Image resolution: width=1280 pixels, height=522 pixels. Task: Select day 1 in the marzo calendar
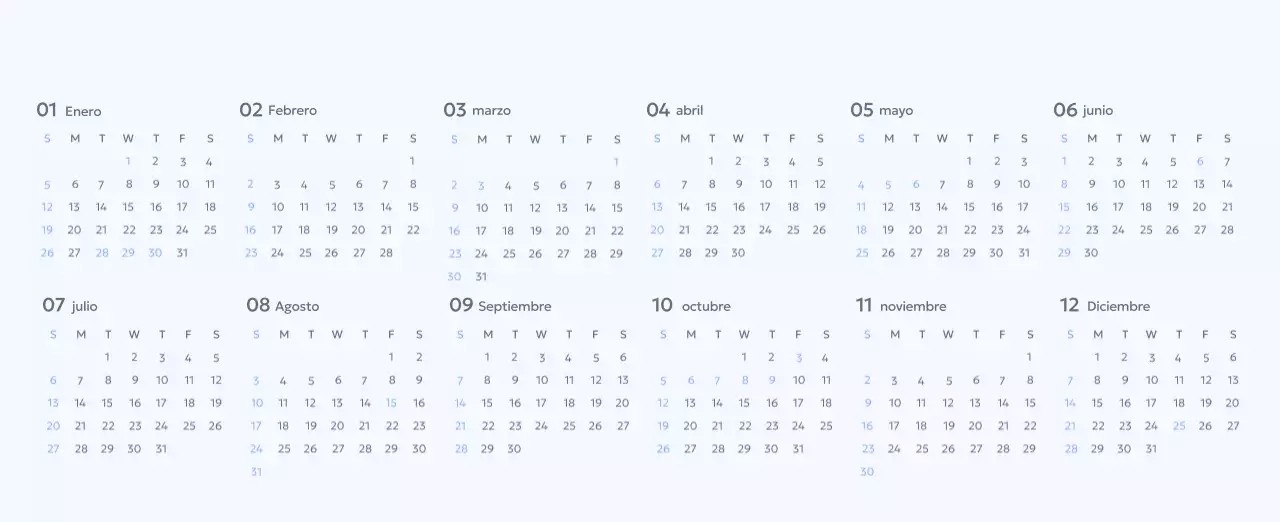point(616,162)
